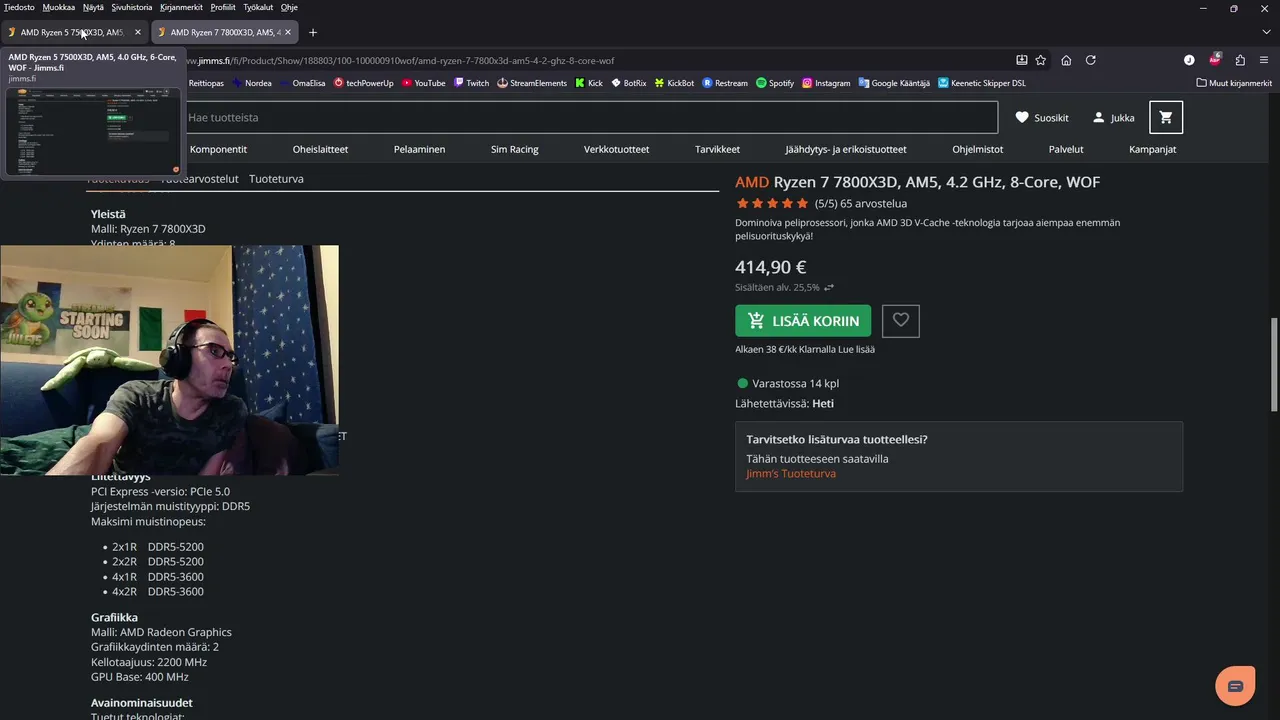Screen dimensions: 1280x720
Task: Close the Ryzen 7 7800X3D tab
Action: pos(288,32)
